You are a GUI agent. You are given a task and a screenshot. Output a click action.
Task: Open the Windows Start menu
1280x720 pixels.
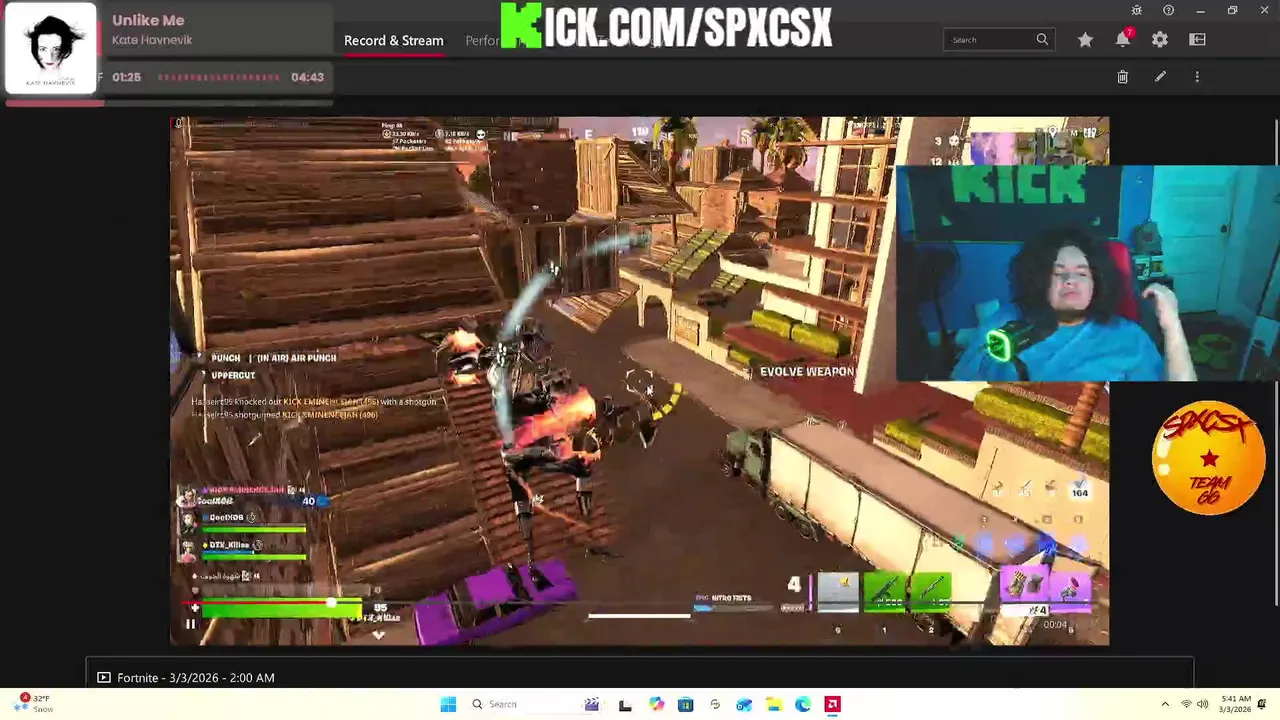click(x=448, y=704)
